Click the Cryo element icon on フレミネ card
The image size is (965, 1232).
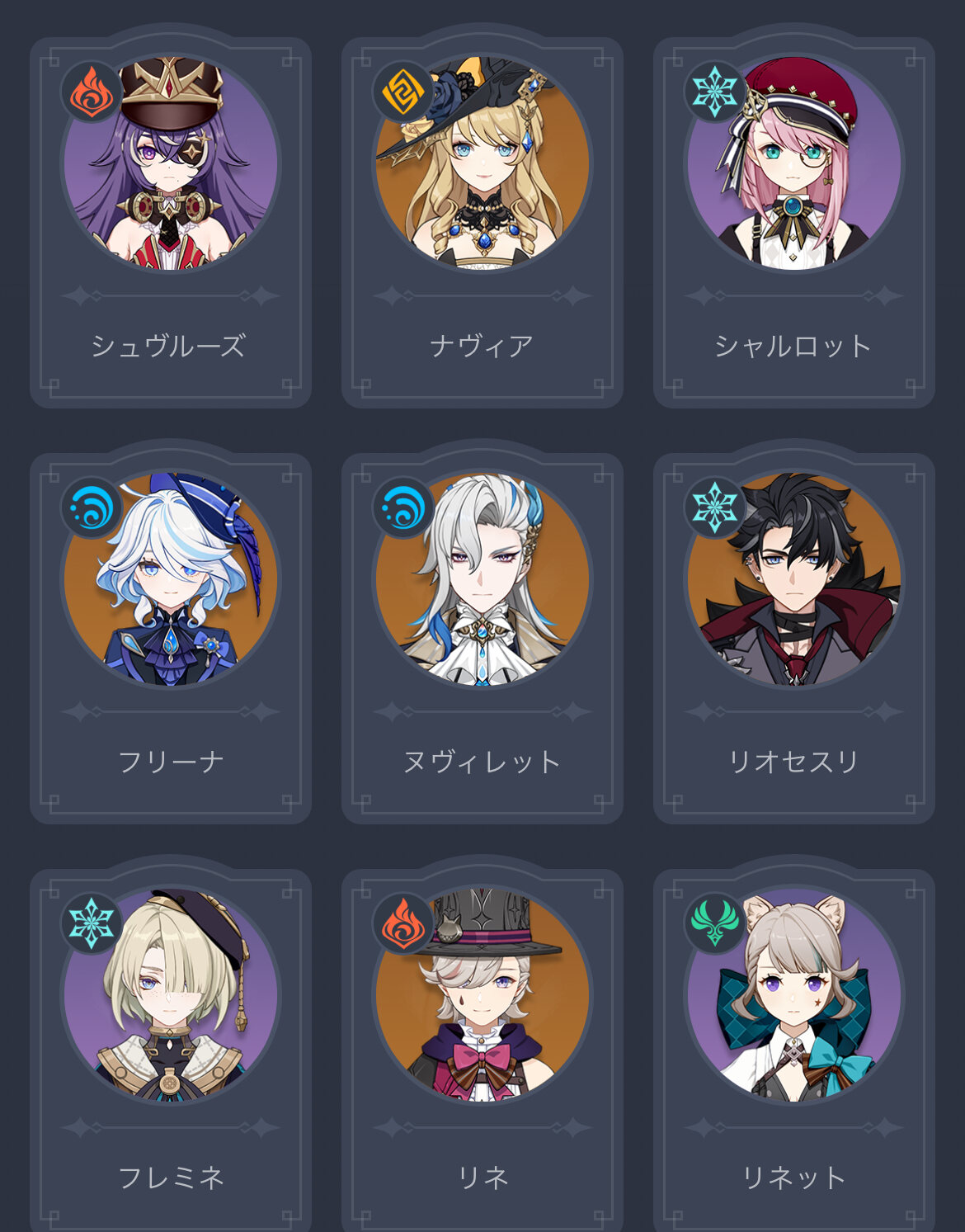click(91, 923)
